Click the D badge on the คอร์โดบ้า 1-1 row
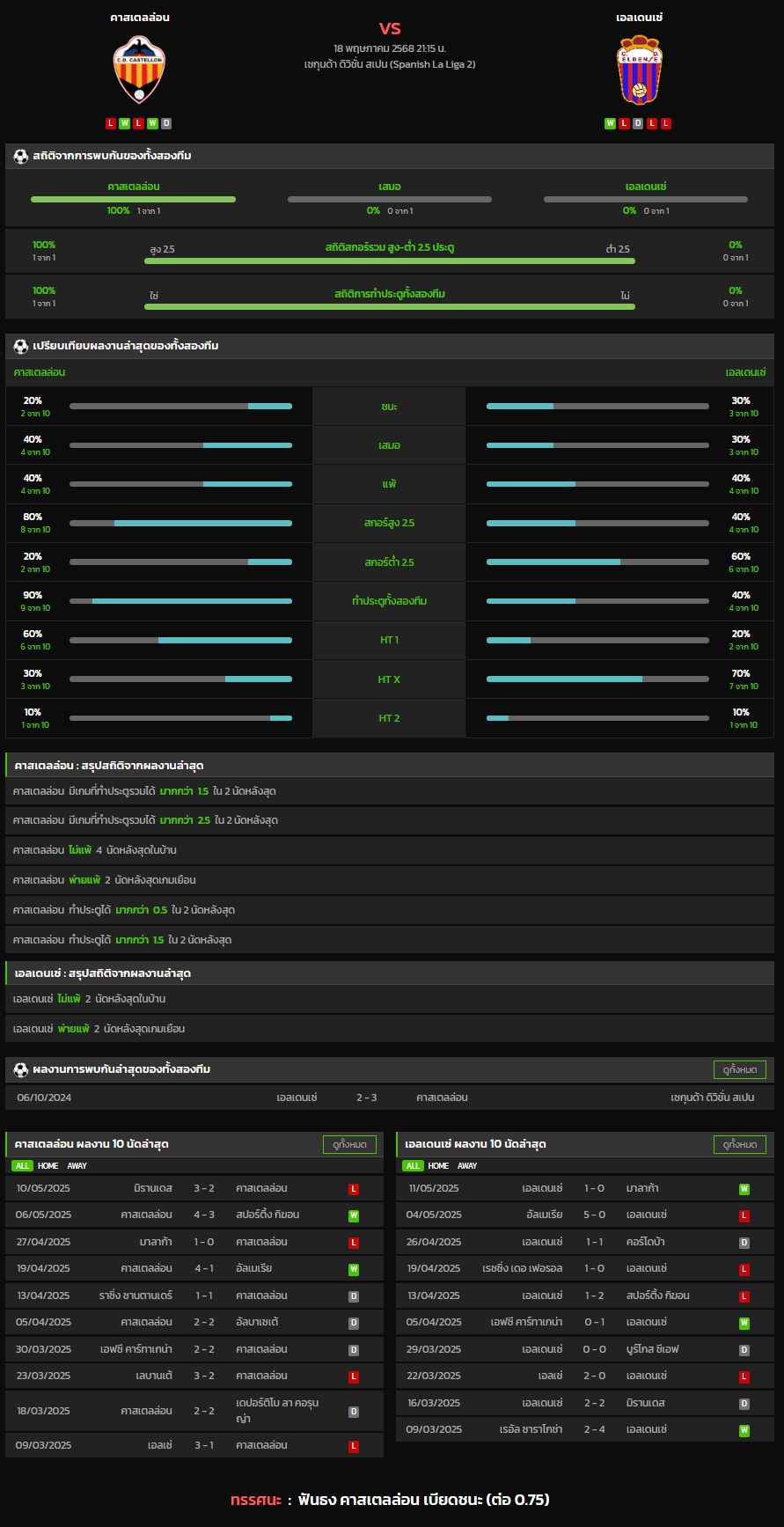Viewport: 784px width, 1527px height. [744, 1243]
